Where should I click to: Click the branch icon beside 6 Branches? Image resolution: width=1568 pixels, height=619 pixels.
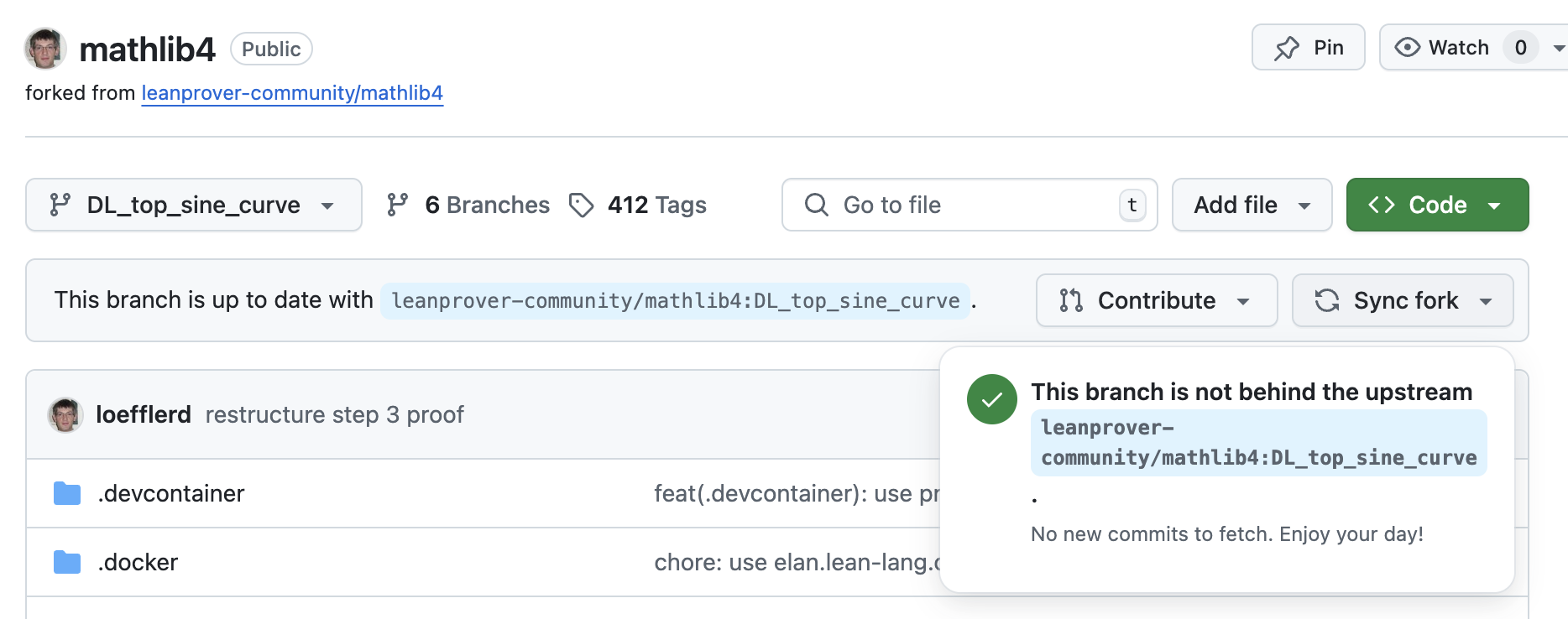click(x=397, y=205)
